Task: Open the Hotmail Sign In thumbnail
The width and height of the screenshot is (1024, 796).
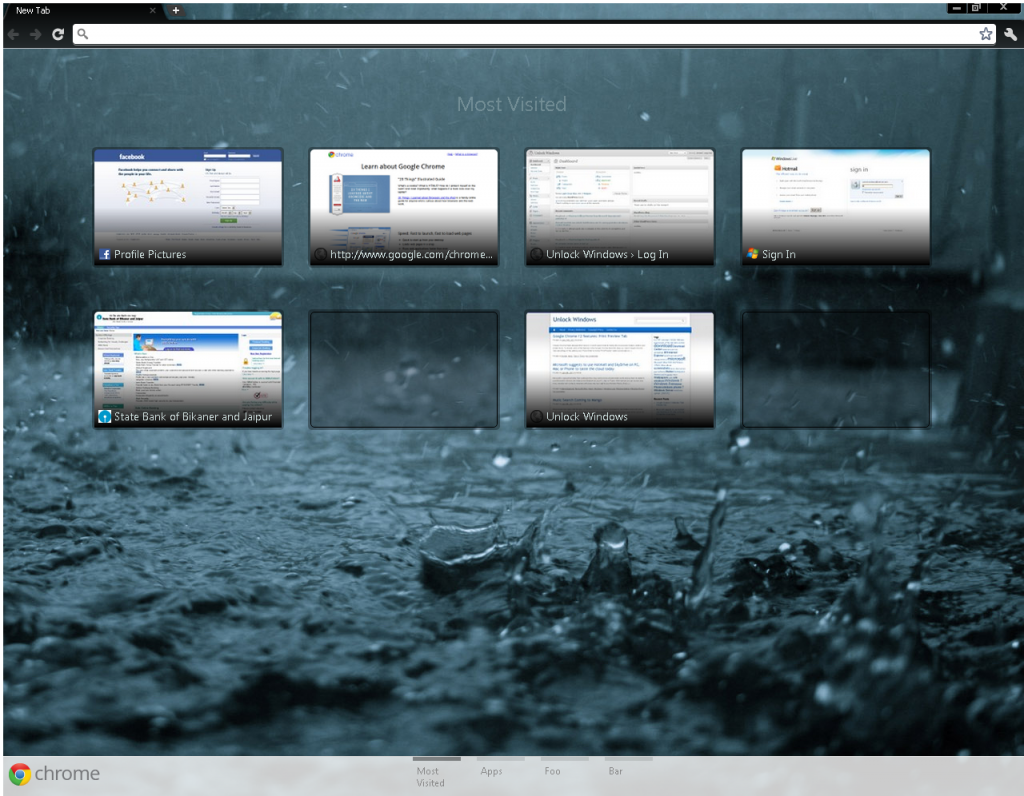Action: (836, 206)
